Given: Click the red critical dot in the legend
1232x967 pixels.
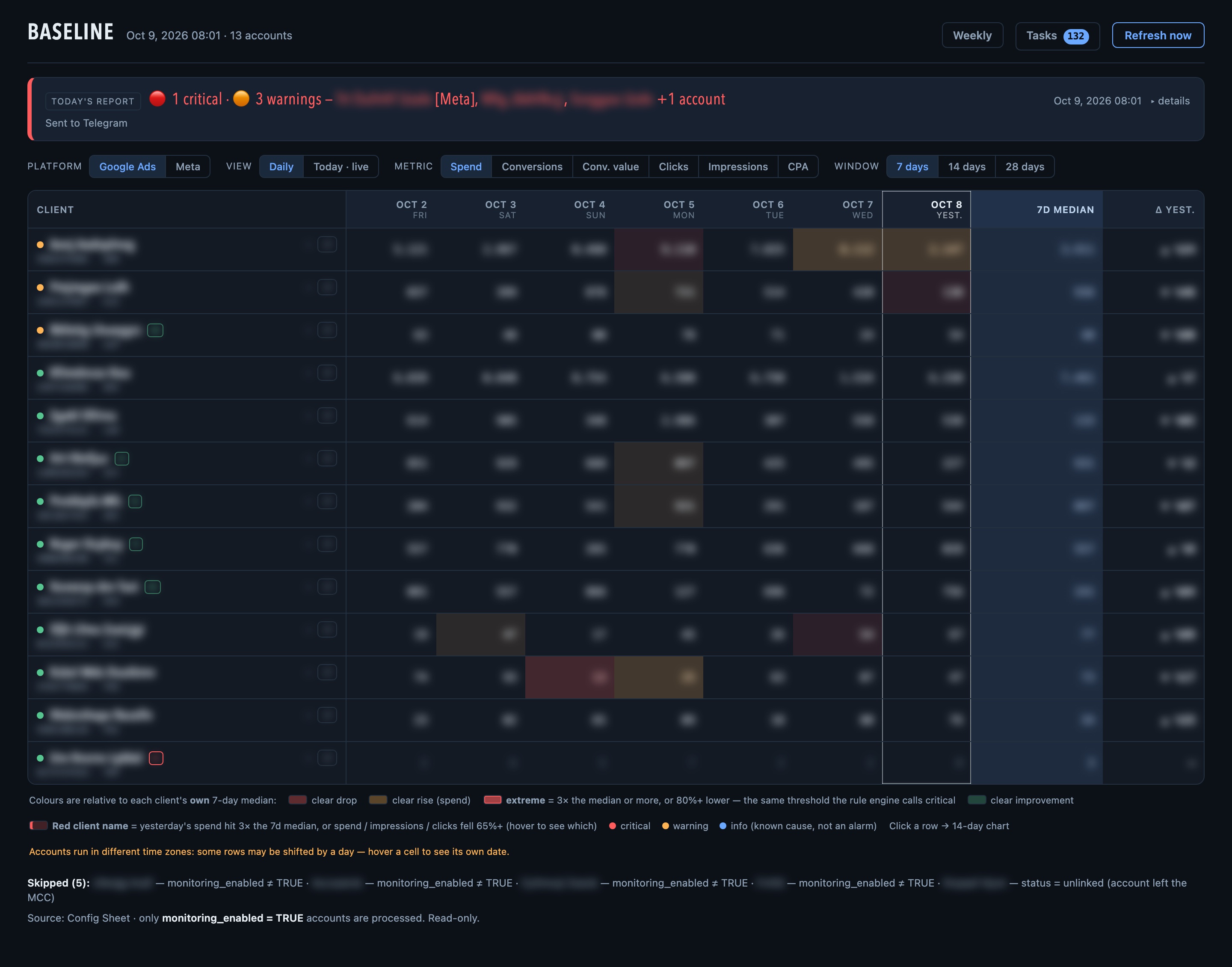Looking at the screenshot, I should coord(612,826).
